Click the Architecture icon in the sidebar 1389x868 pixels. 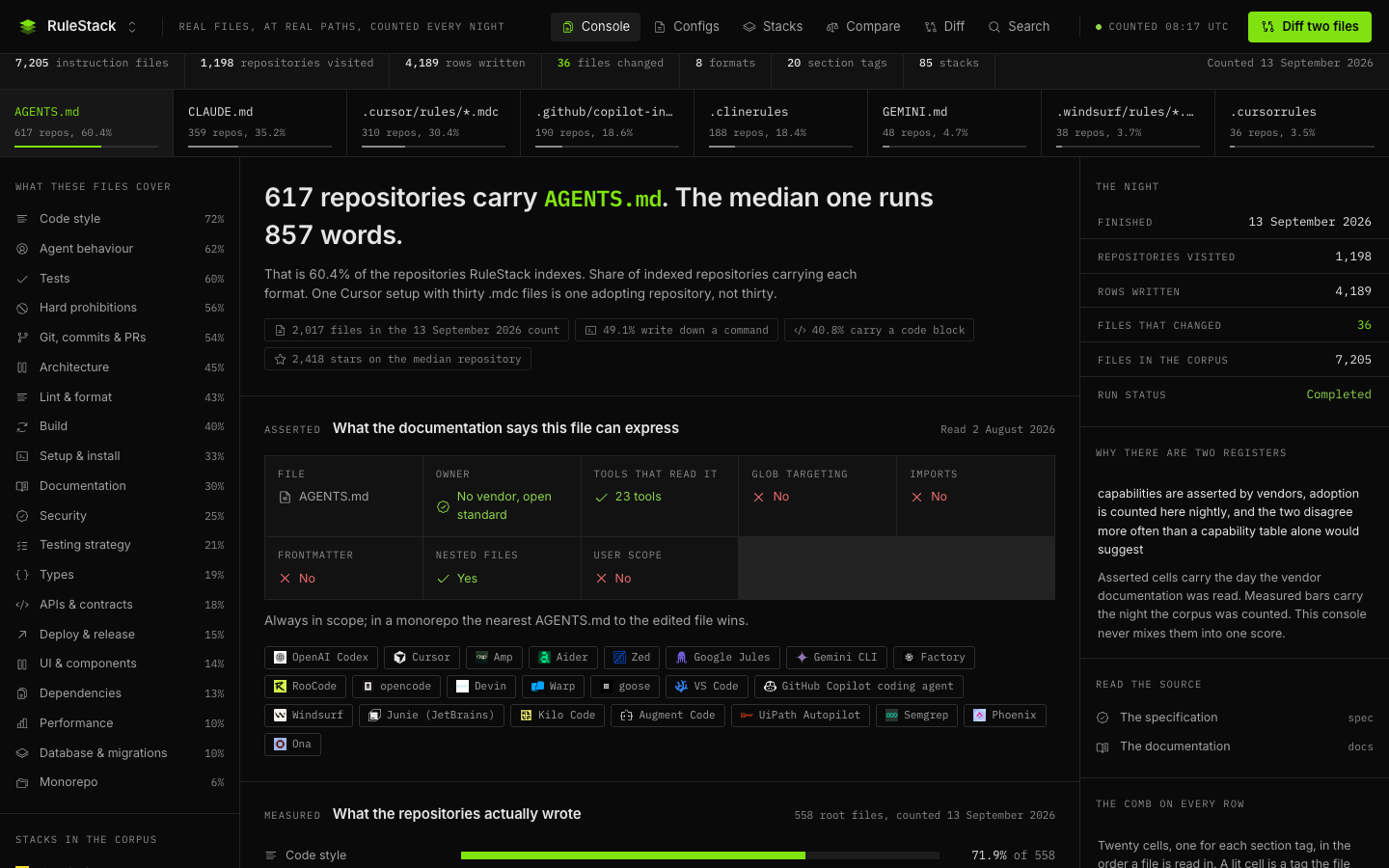[22, 367]
